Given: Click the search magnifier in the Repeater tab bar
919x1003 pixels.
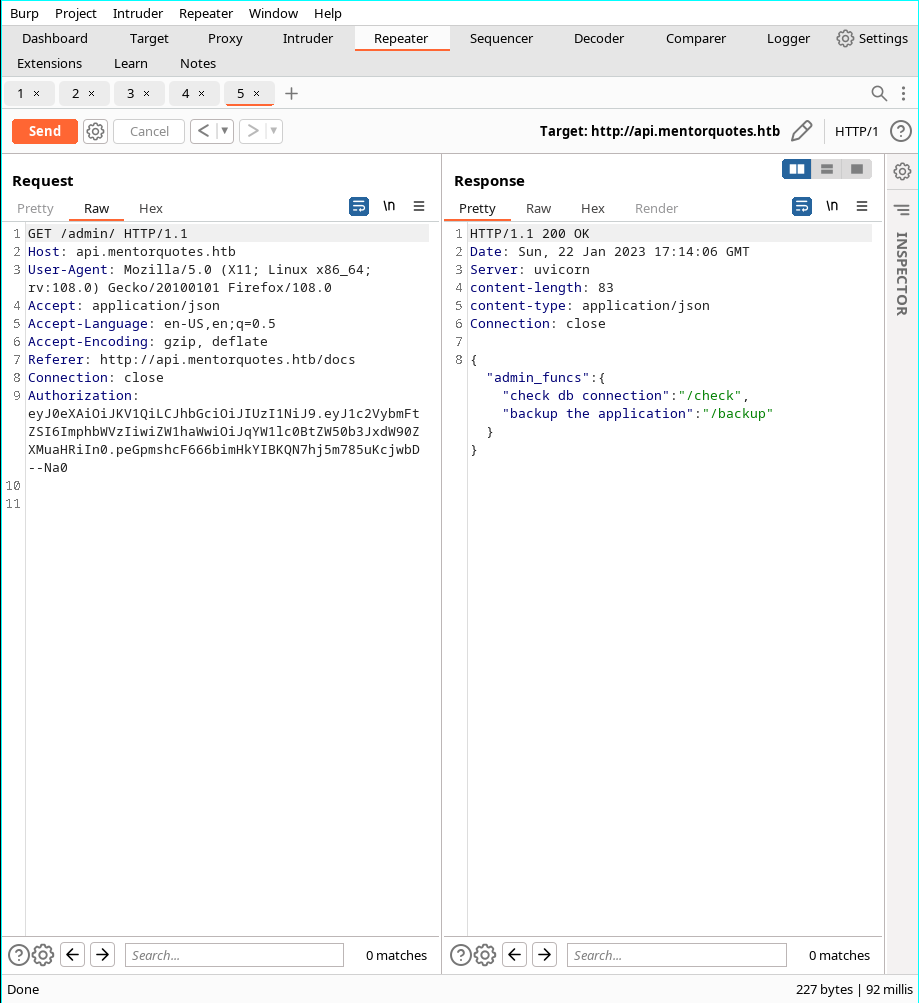Looking at the screenshot, I should (879, 93).
